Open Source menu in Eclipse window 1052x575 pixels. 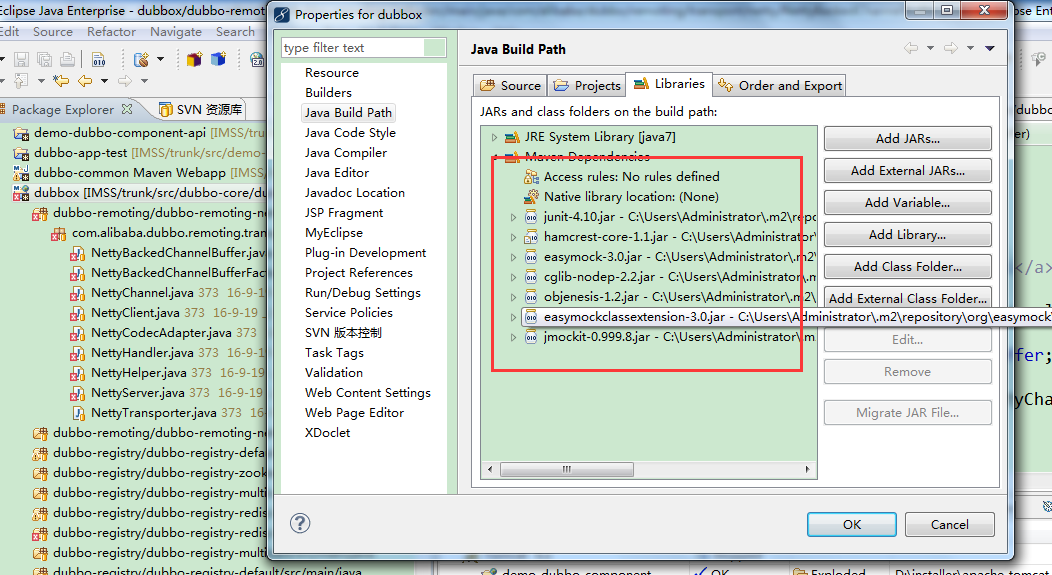(52, 32)
